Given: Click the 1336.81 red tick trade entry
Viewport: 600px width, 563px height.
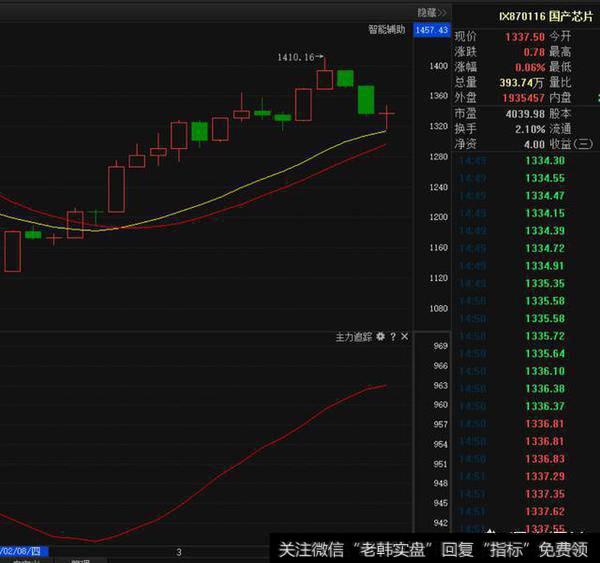Looking at the screenshot, I should 545,424.
